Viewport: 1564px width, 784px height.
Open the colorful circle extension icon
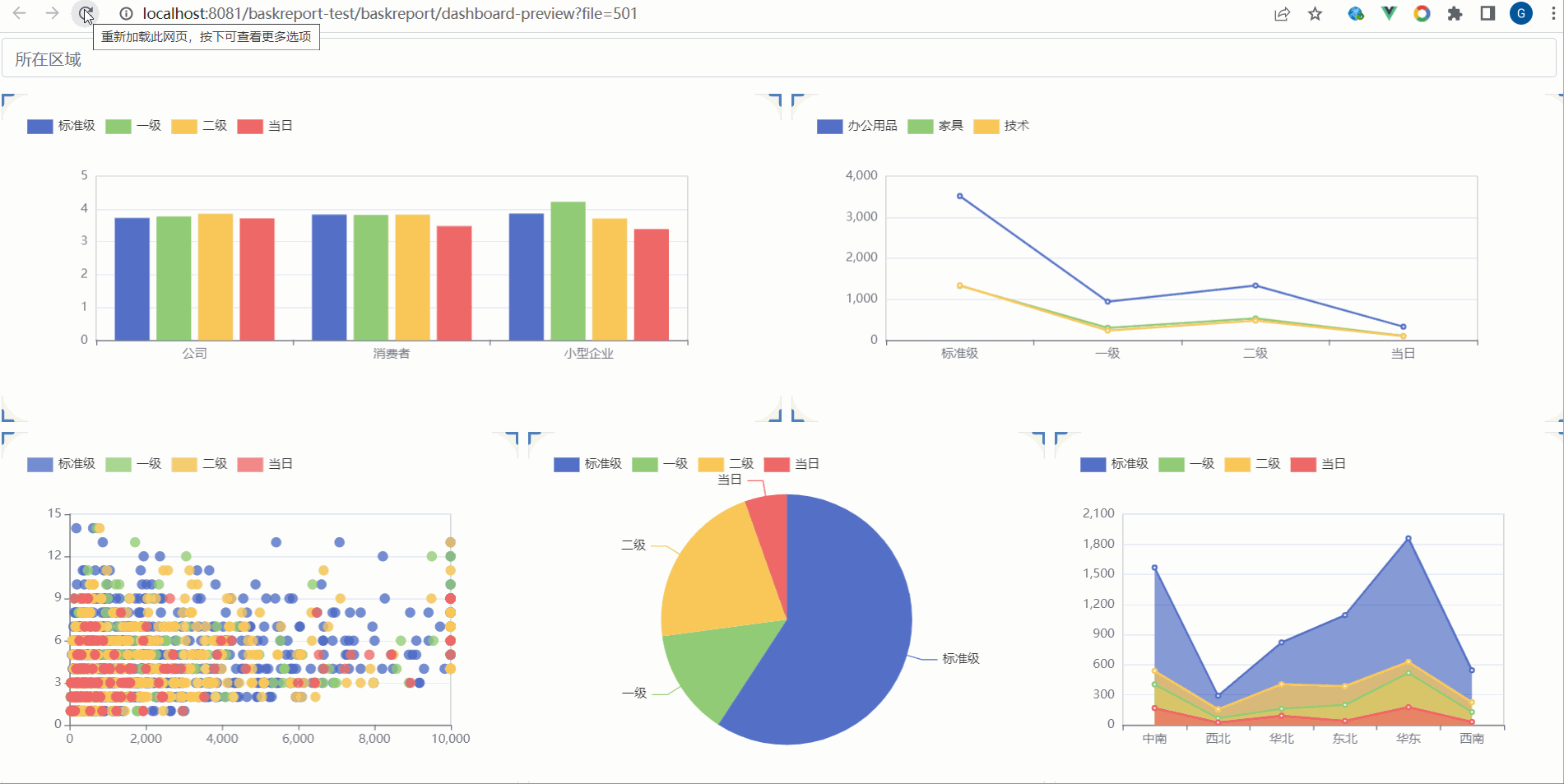tap(1422, 14)
